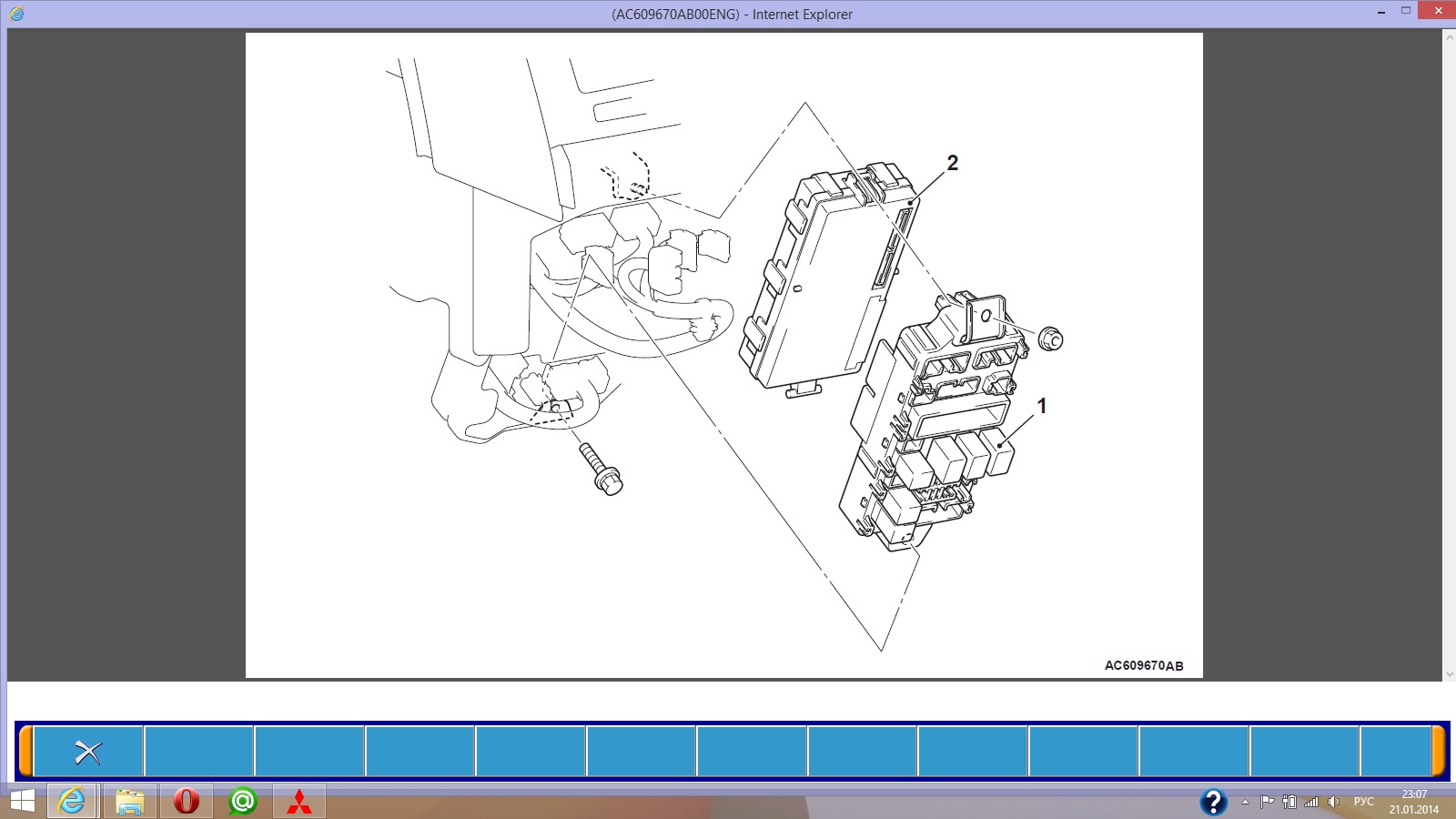The height and width of the screenshot is (819, 1456).
Task: Open Internet Explorer from the taskbar
Action: tap(71, 802)
